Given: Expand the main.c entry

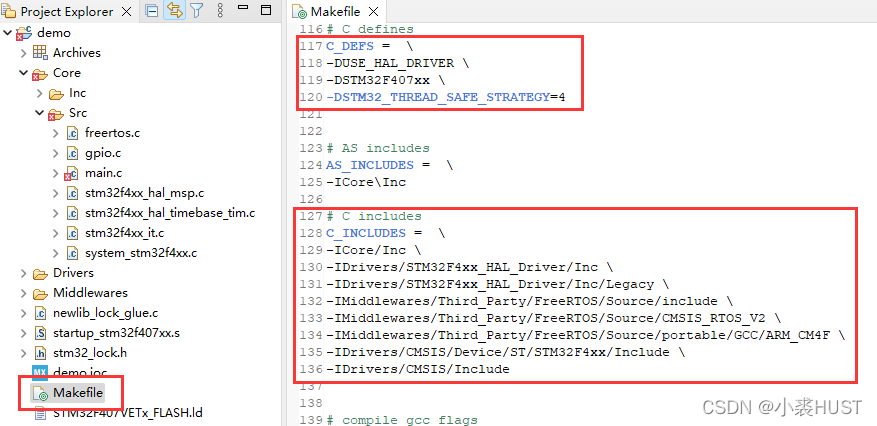Looking at the screenshot, I should (x=55, y=173).
